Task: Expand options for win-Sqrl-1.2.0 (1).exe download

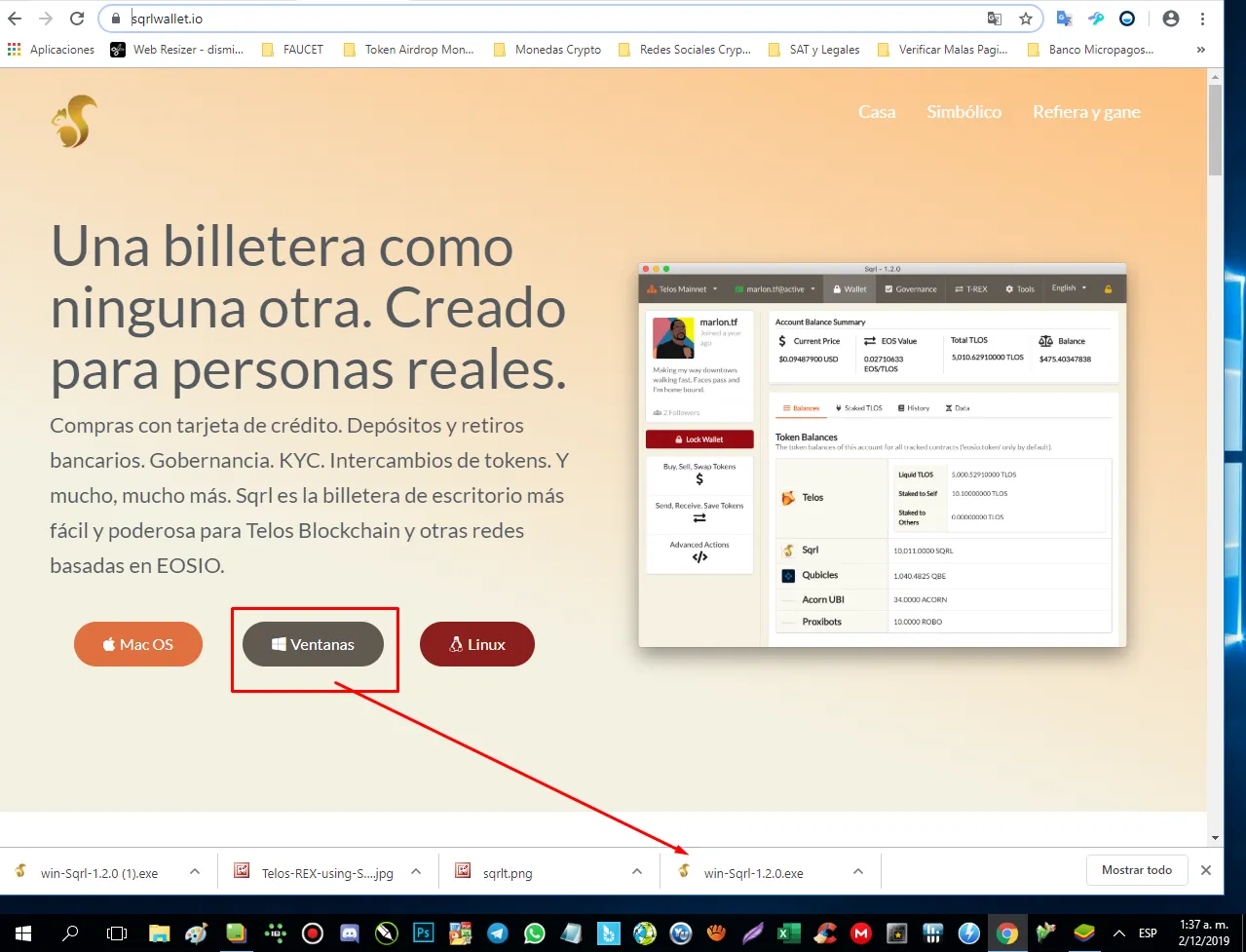Action: pyautogui.click(x=195, y=872)
